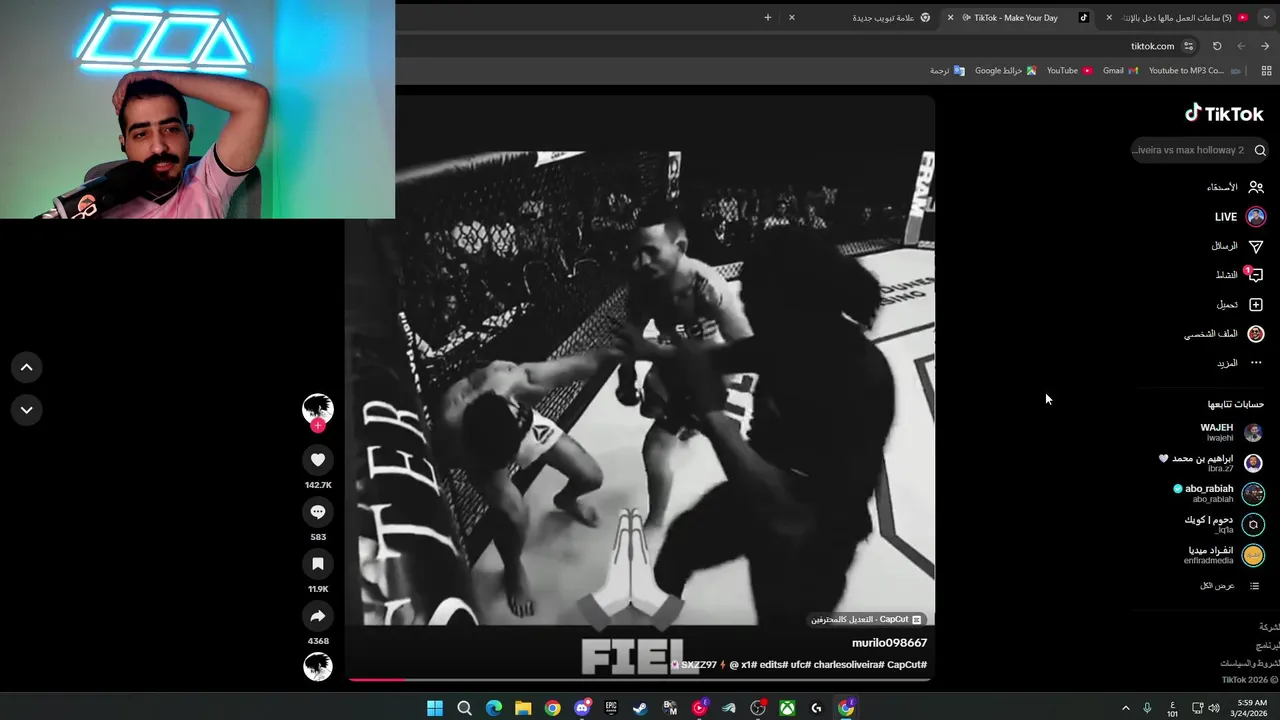This screenshot has width=1280, height=720.
Task: Bookmark the video with 11.9K saves
Action: [x=318, y=564]
